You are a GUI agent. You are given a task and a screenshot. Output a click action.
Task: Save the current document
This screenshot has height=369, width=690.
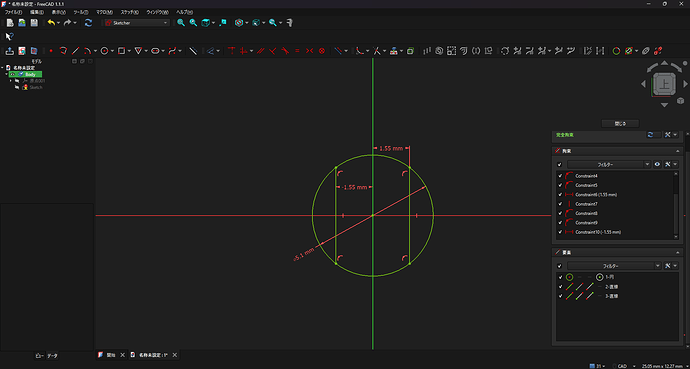[x=34, y=22]
